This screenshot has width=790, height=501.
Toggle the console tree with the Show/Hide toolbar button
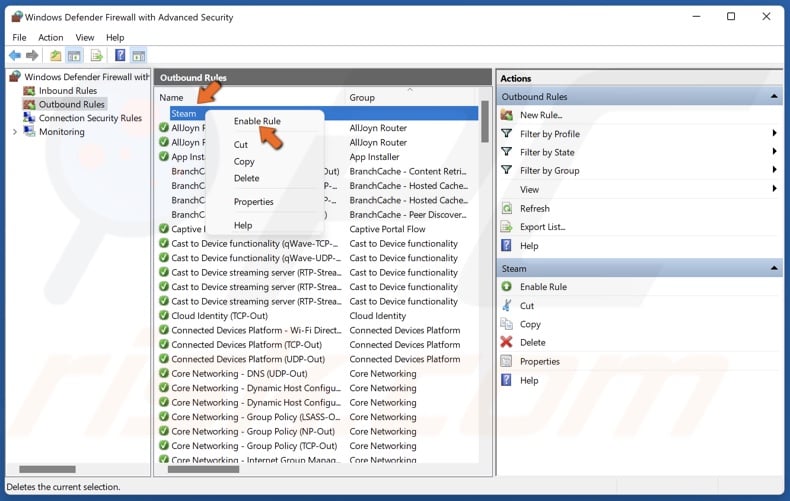click(76, 56)
